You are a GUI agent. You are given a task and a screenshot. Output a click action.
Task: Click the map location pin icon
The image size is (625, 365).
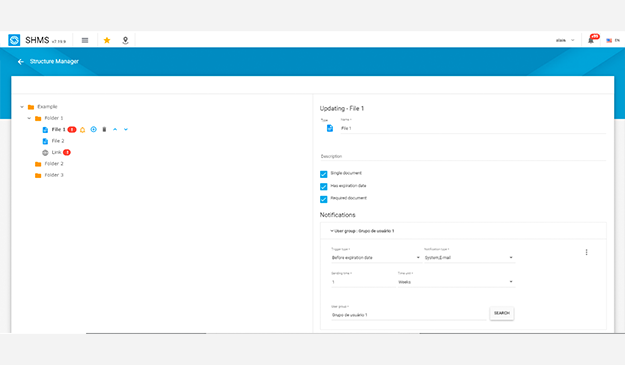click(x=125, y=40)
